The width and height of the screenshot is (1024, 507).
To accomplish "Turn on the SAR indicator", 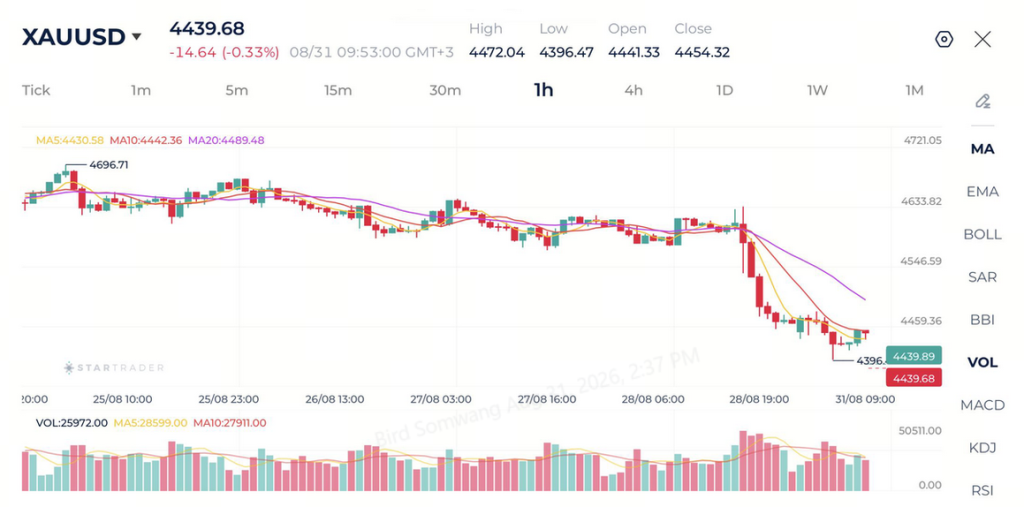I will click(x=982, y=277).
